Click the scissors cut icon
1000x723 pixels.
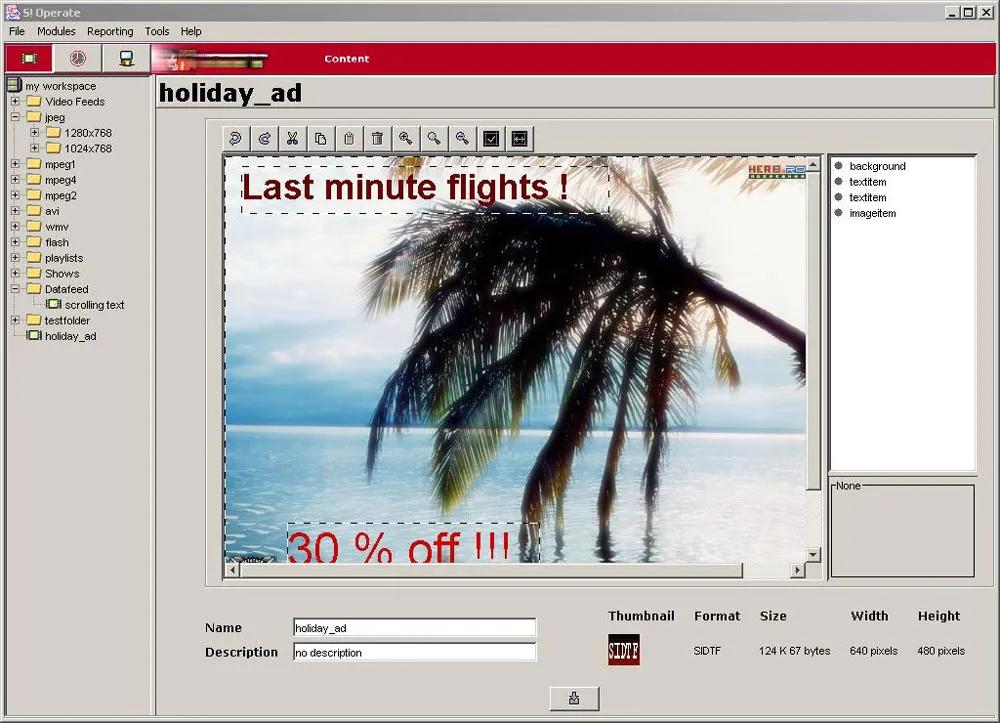[x=292, y=139]
